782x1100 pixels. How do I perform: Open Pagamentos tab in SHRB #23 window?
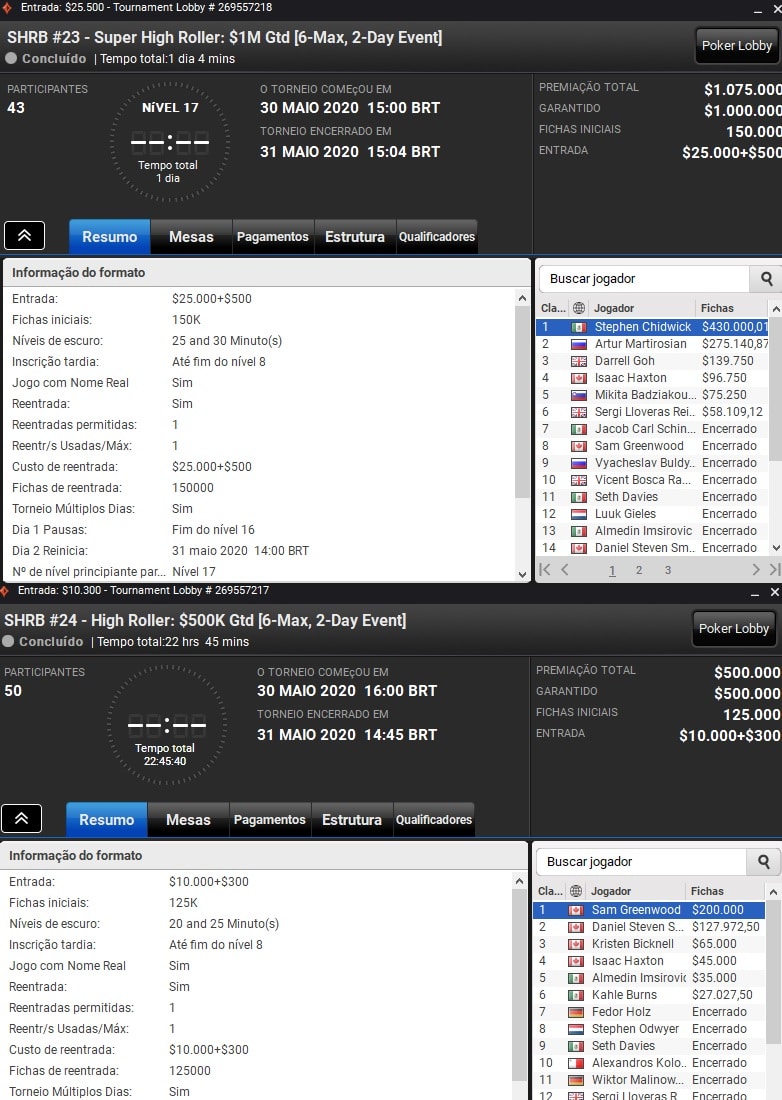point(273,236)
